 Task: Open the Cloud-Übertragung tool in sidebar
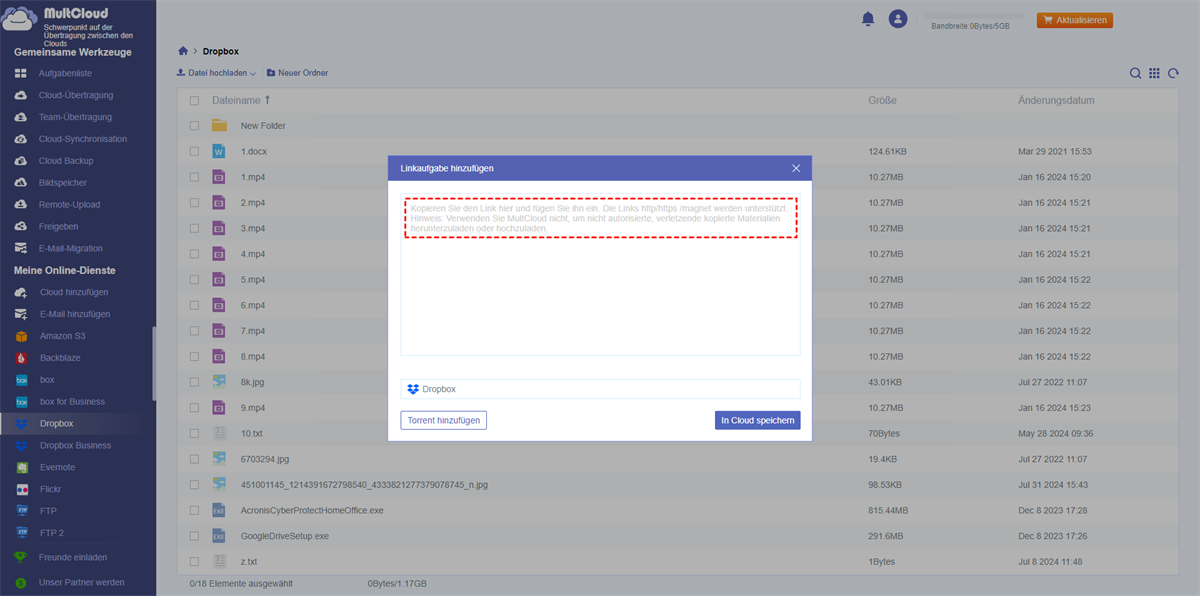76,95
